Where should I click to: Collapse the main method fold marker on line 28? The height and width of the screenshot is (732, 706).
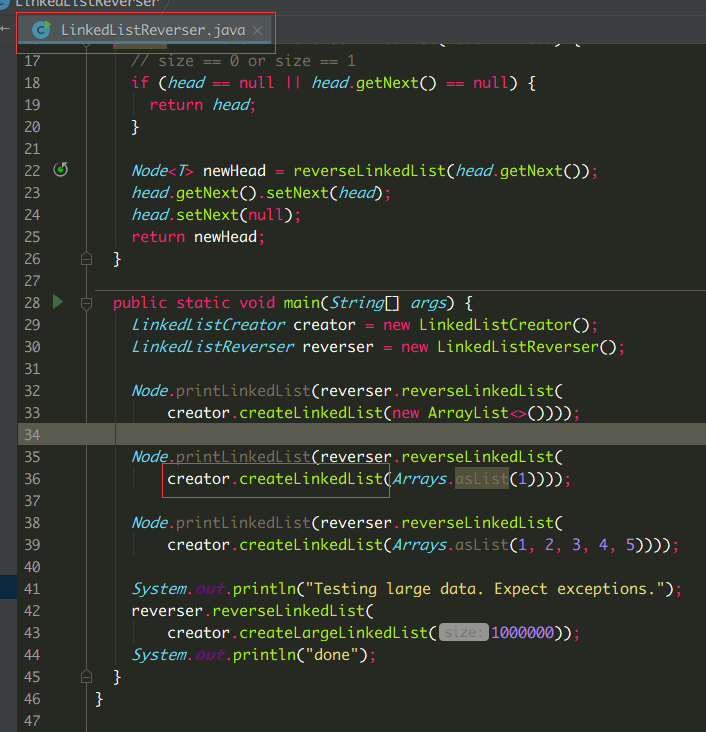[86, 303]
